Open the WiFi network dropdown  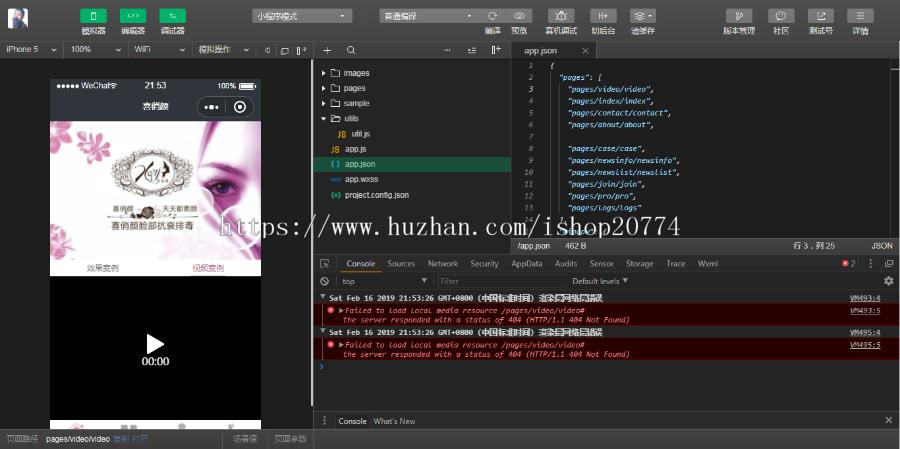pyautogui.click(x=160, y=50)
